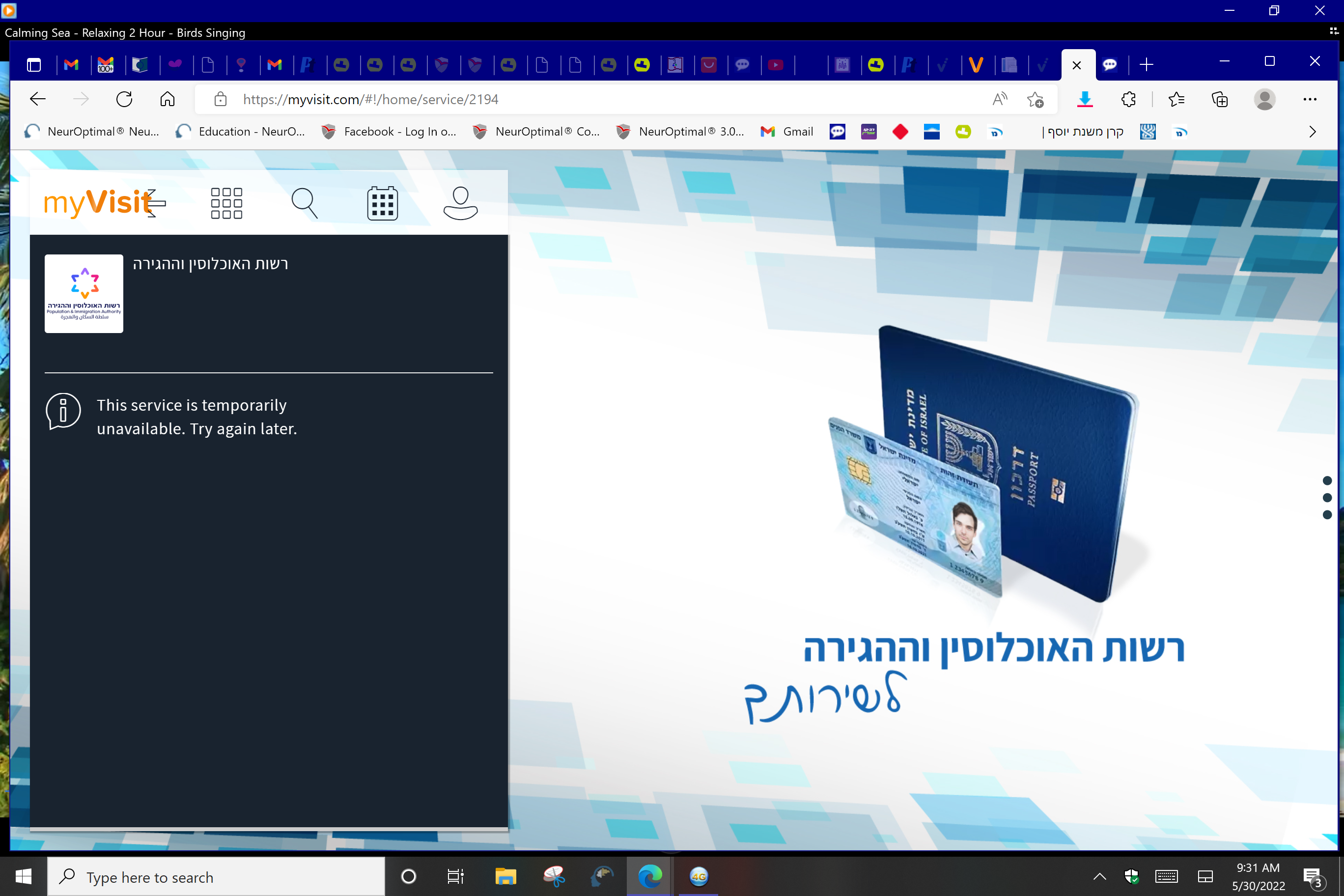1344x896 pixels.
Task: Open the services grid icon next to myVisit logo
Action: pyautogui.click(x=226, y=202)
